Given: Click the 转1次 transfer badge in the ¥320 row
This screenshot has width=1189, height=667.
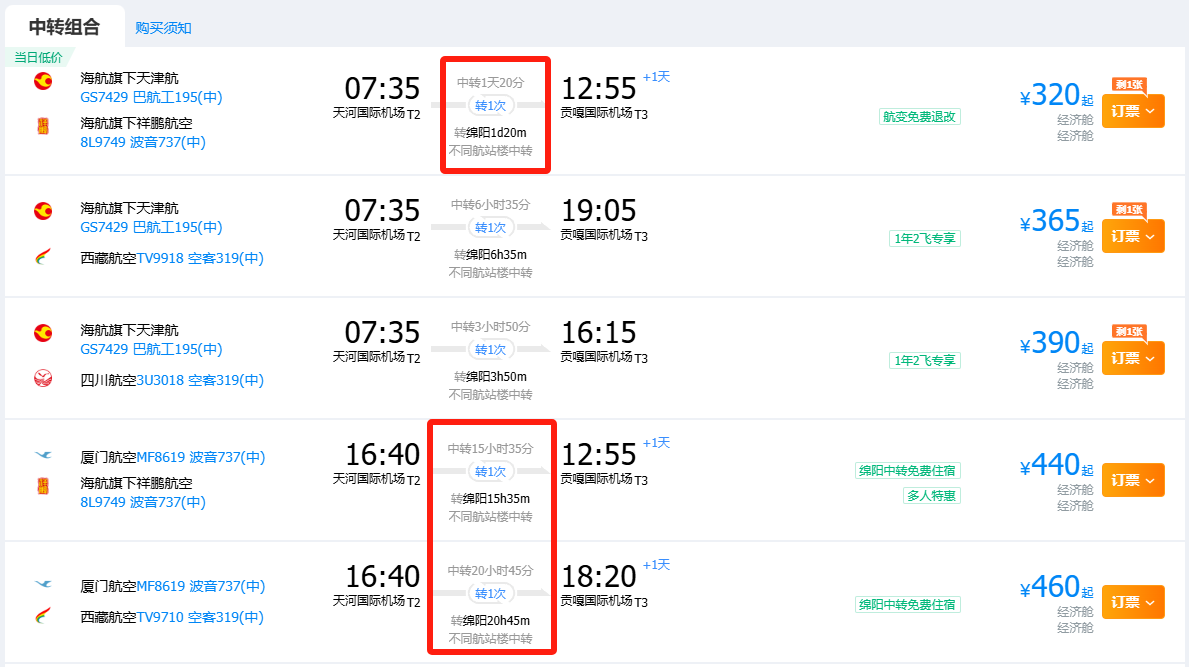Looking at the screenshot, I should pyautogui.click(x=491, y=105).
